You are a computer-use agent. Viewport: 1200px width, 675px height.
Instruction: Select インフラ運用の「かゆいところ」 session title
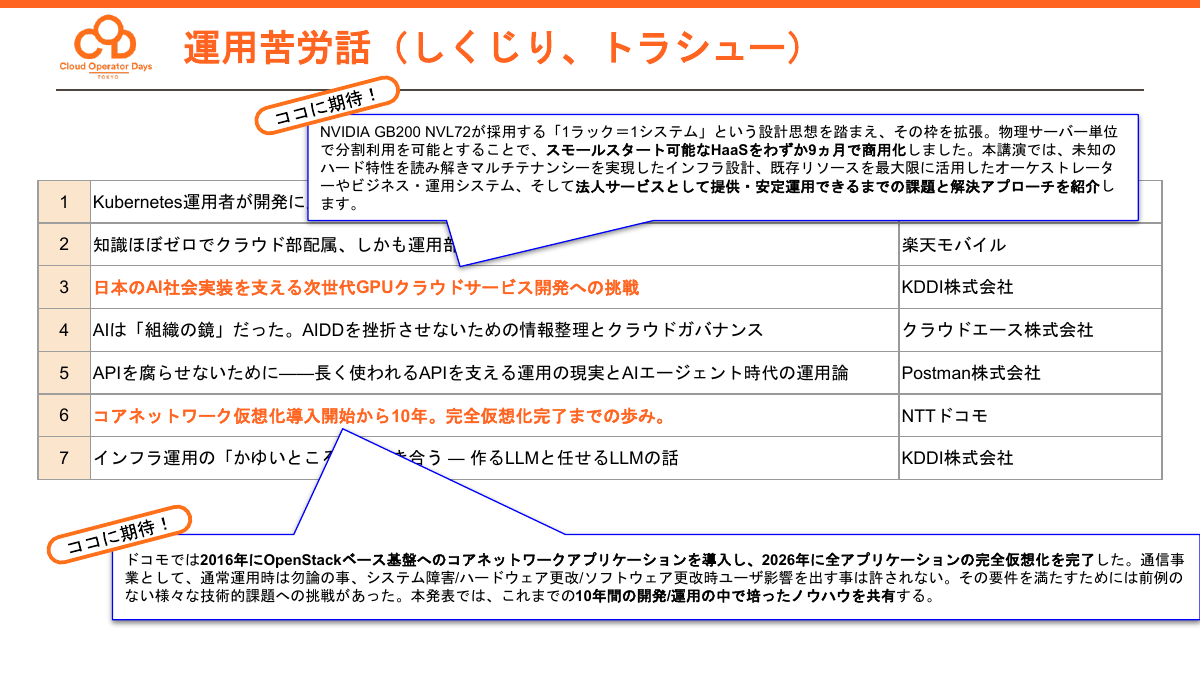[x=386, y=458]
